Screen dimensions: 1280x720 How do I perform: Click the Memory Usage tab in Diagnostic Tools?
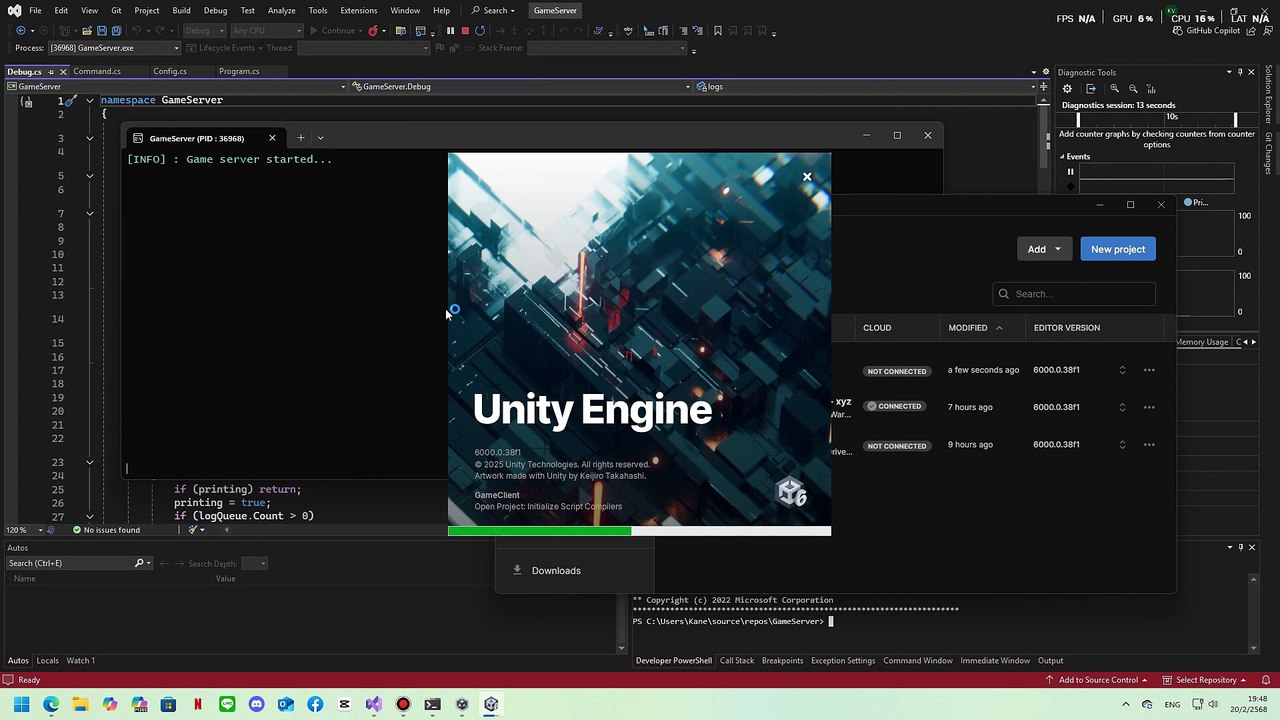[1202, 342]
